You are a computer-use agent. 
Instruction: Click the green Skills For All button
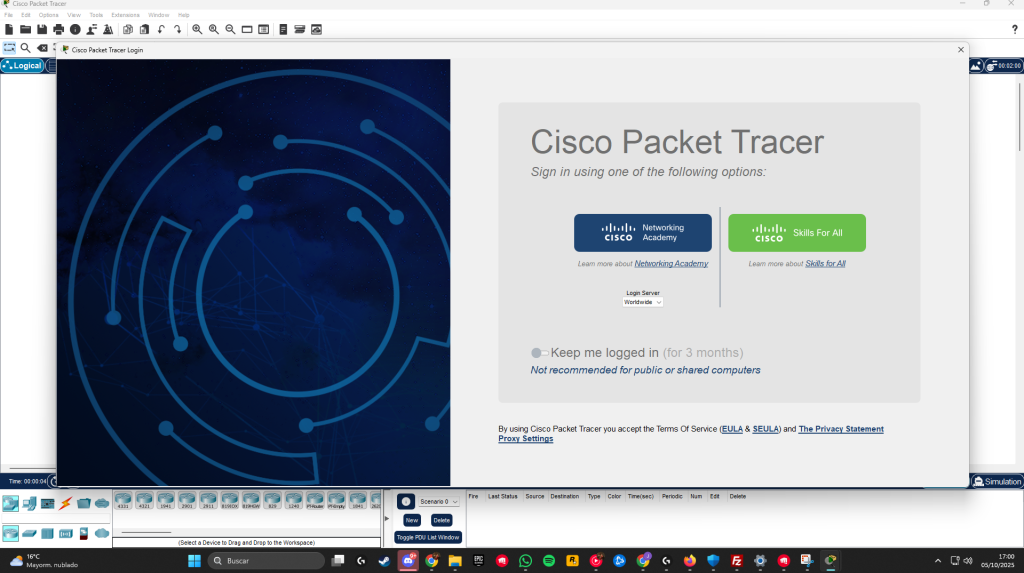[x=796, y=233]
